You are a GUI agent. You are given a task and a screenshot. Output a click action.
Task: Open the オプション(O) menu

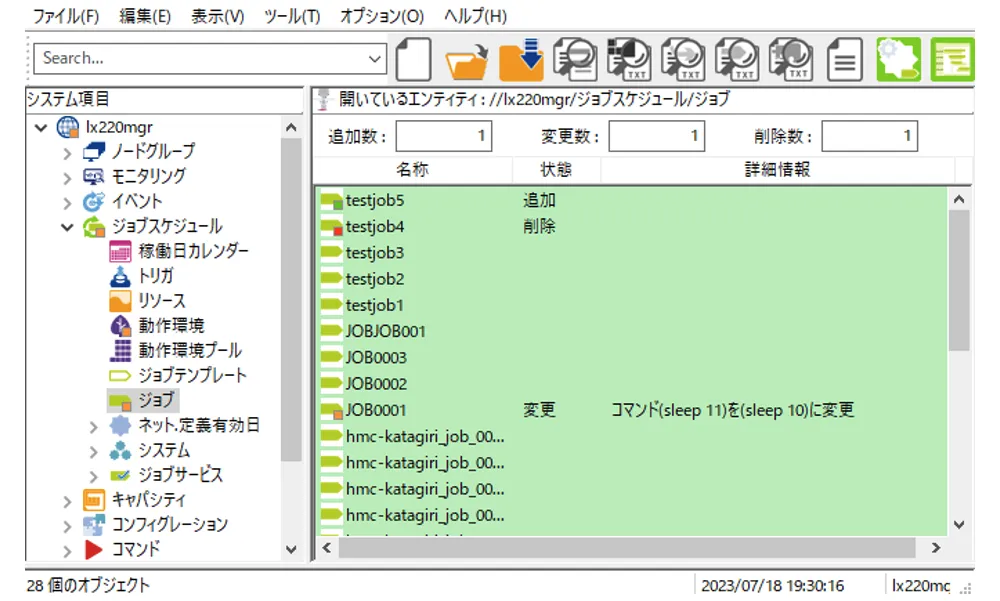pos(381,16)
